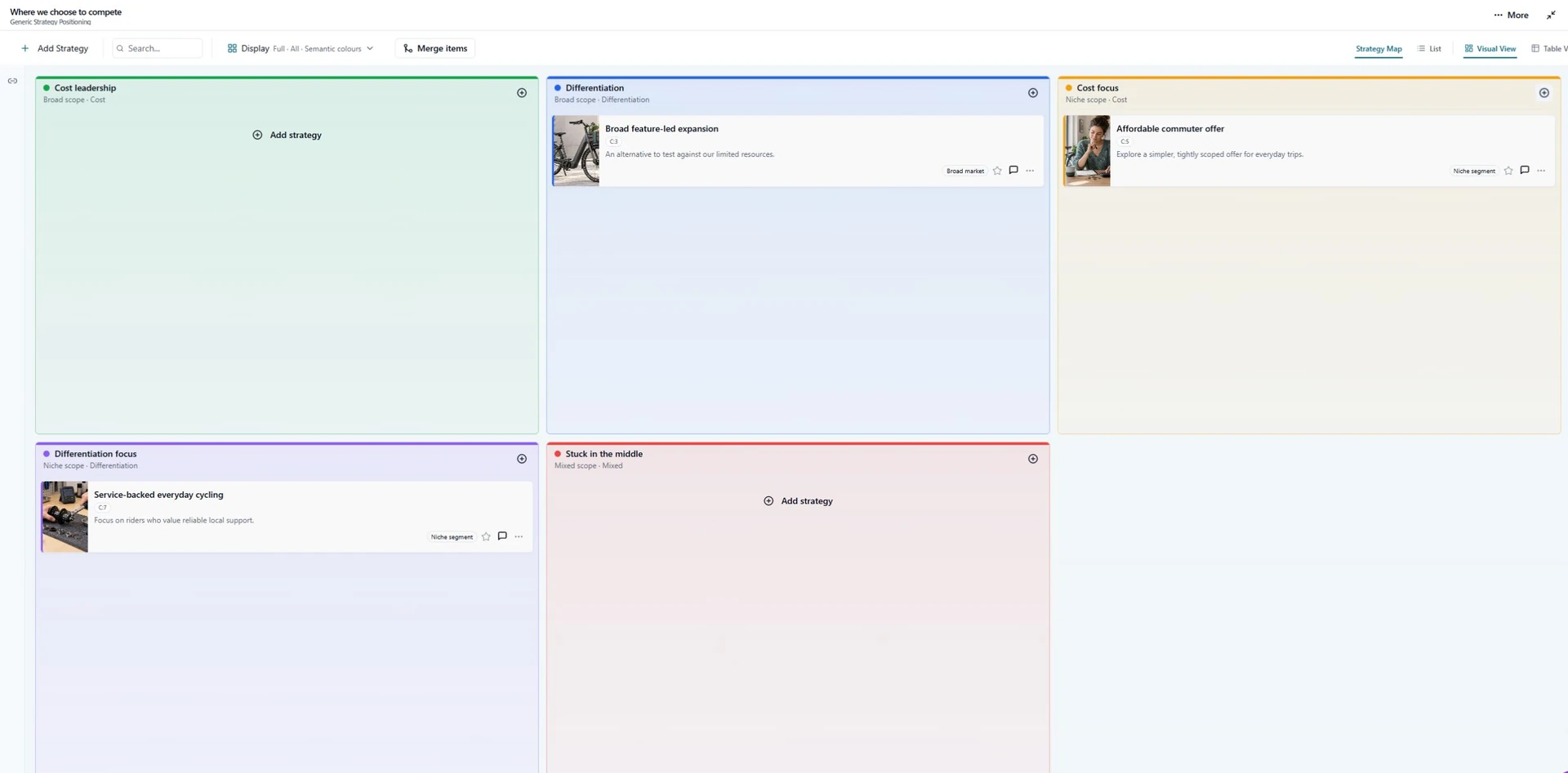
Task: Click the green dot beside Cost leadership
Action: pyautogui.click(x=47, y=88)
